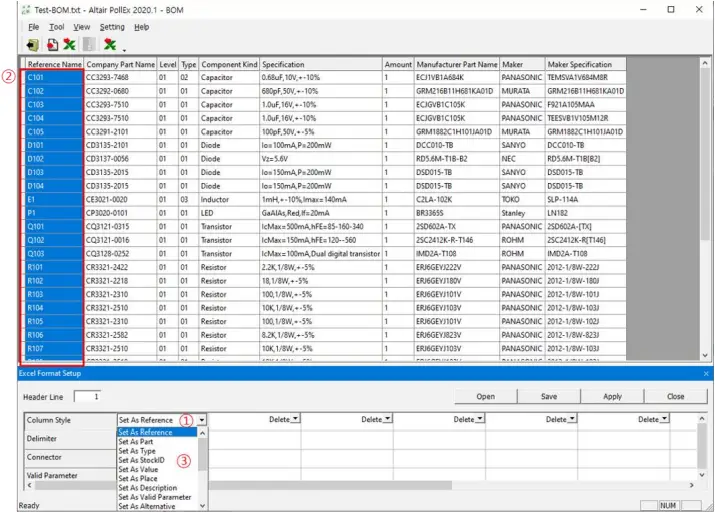Click the Delimiter row label
This screenshot has height=513, width=715.
click(x=71, y=439)
